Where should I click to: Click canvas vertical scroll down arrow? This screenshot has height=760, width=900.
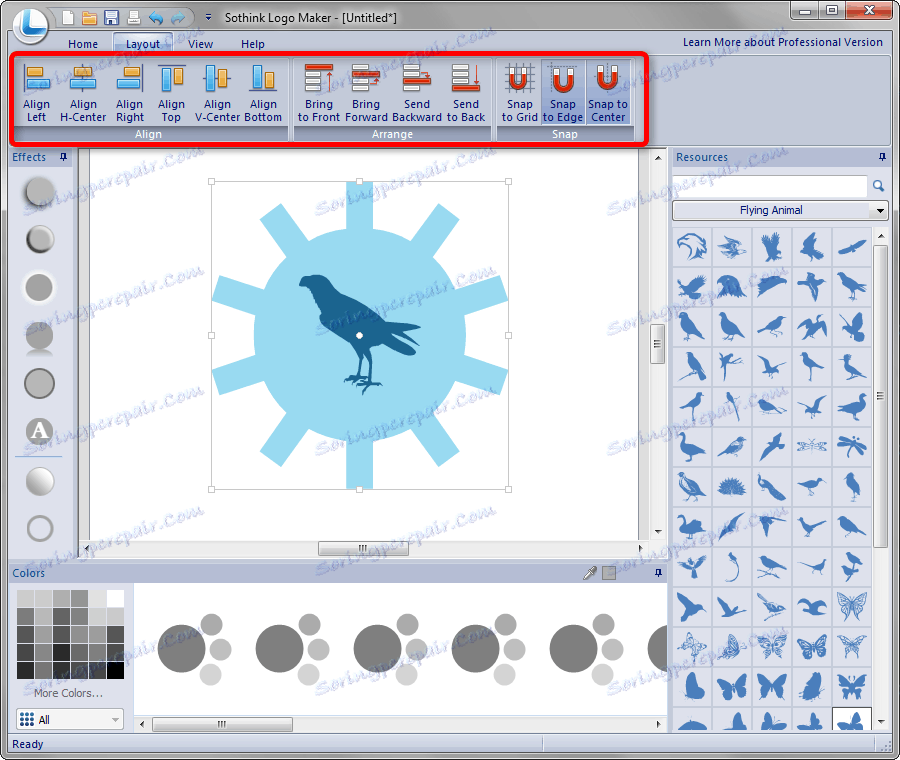click(x=658, y=532)
